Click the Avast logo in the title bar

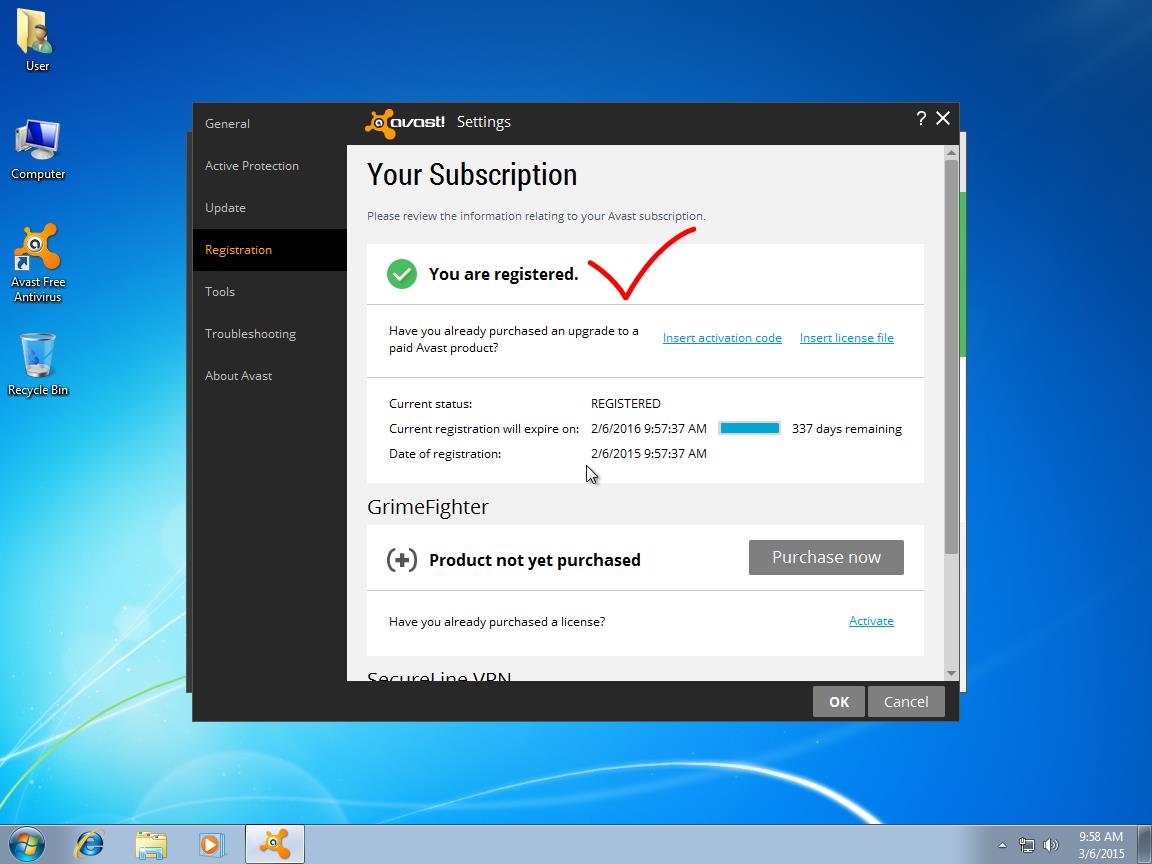coord(405,123)
